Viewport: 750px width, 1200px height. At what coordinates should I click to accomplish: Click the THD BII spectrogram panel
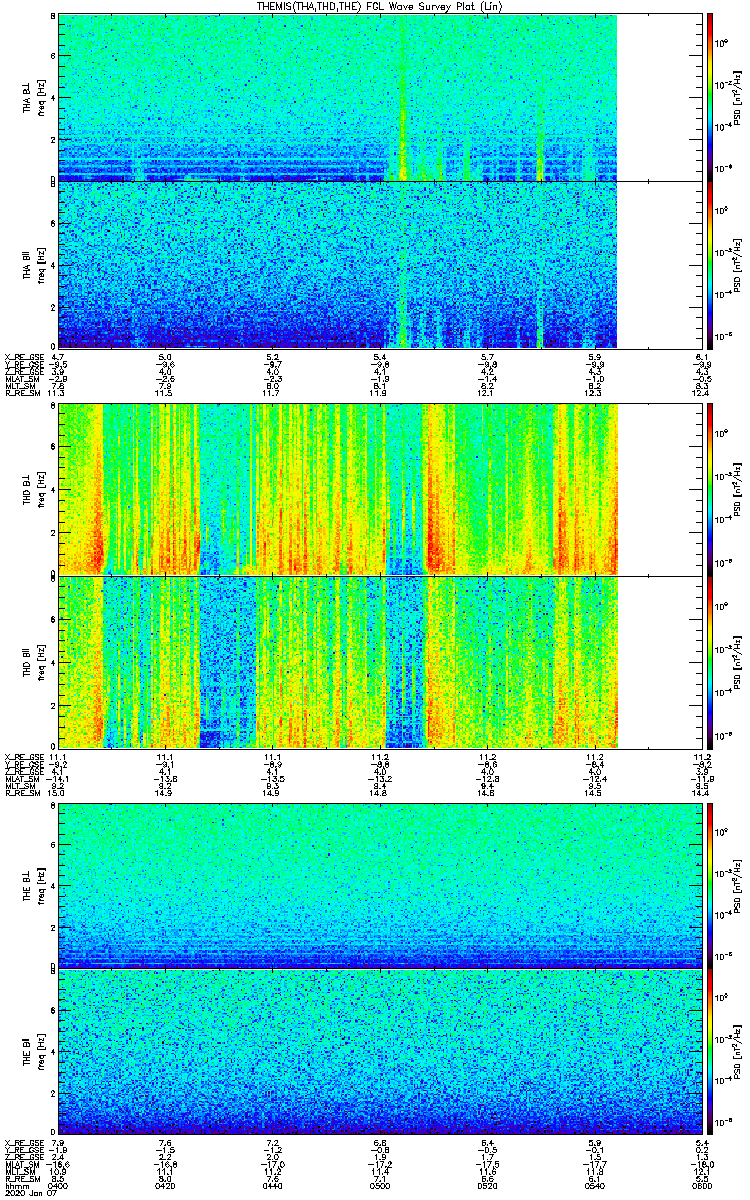[x=381, y=661]
